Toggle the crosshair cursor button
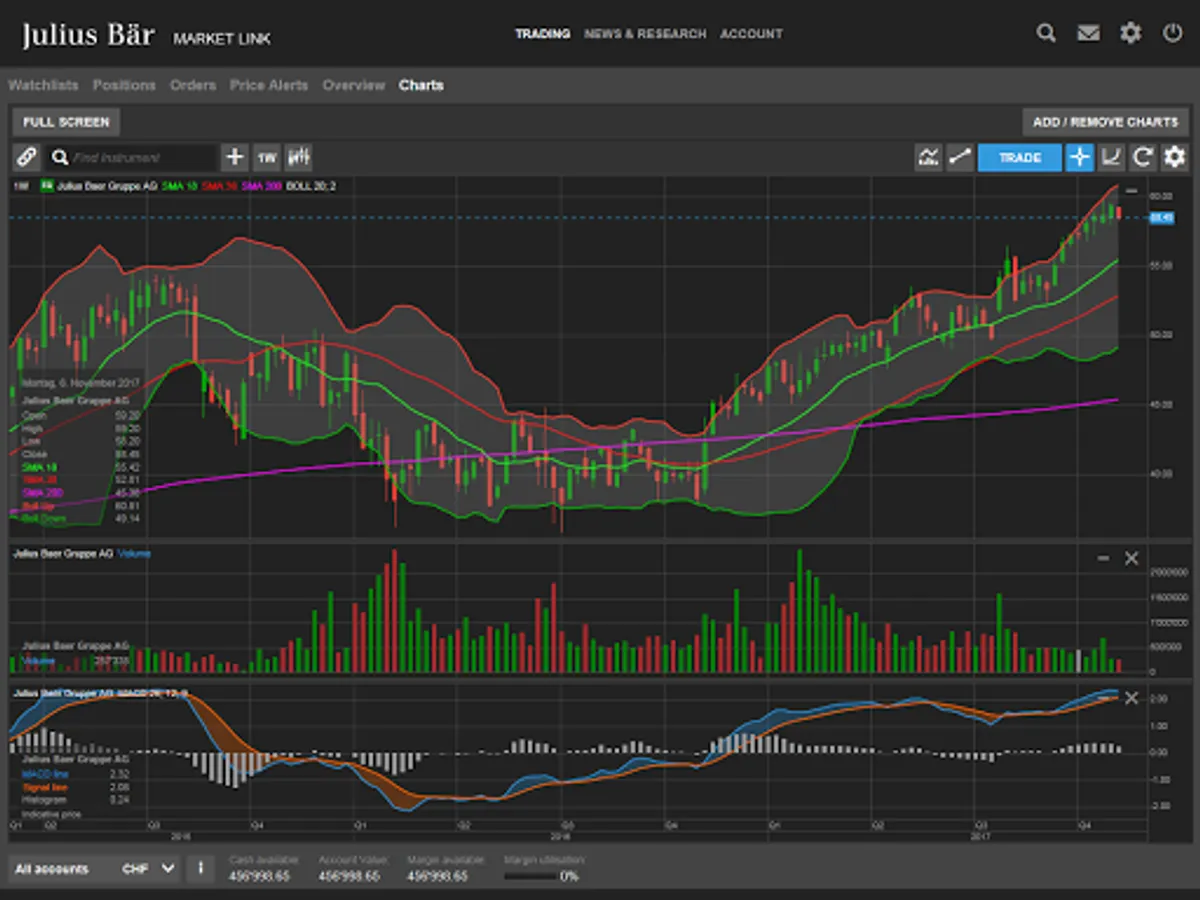The height and width of the screenshot is (900, 1200). coord(1079,157)
